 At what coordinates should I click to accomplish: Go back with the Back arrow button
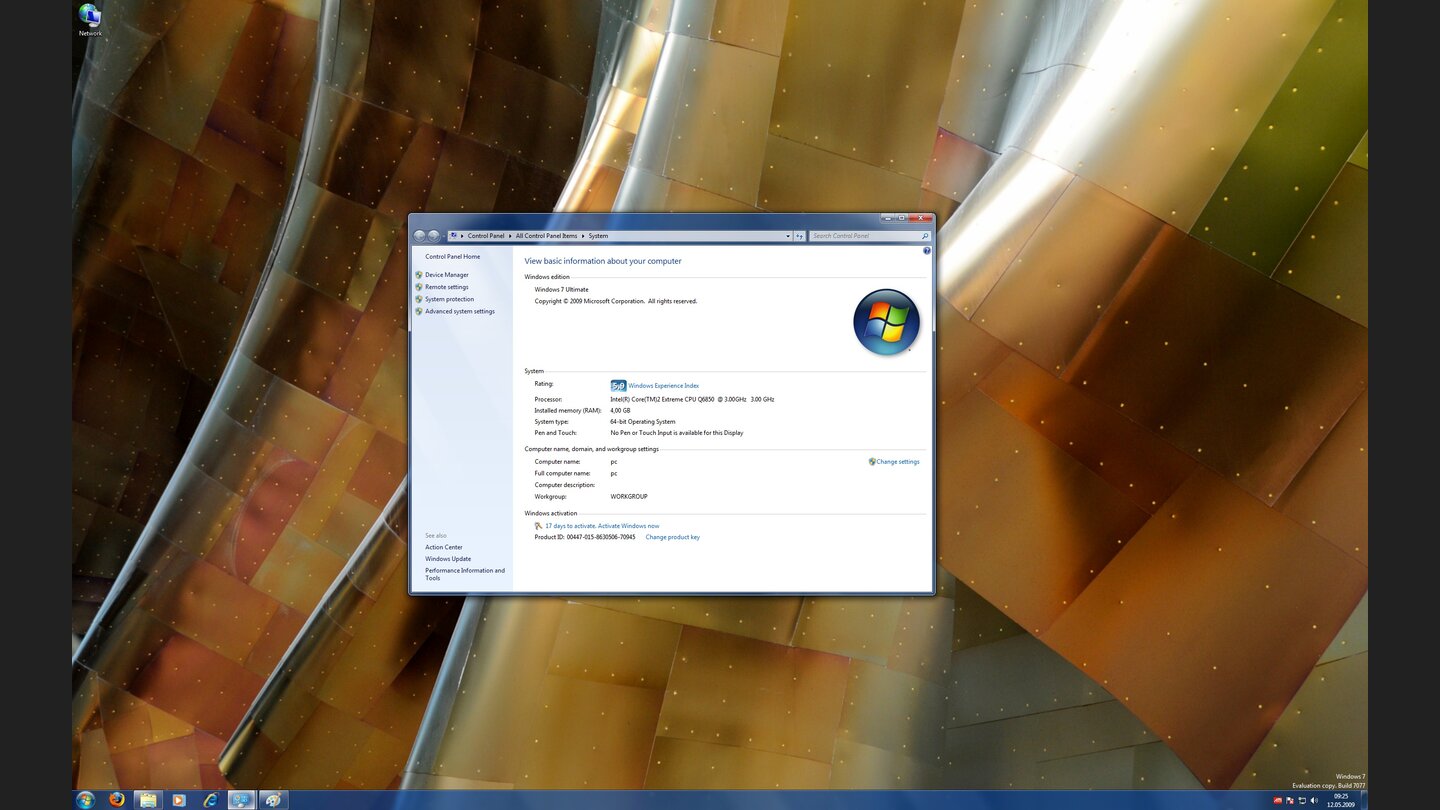coord(419,236)
